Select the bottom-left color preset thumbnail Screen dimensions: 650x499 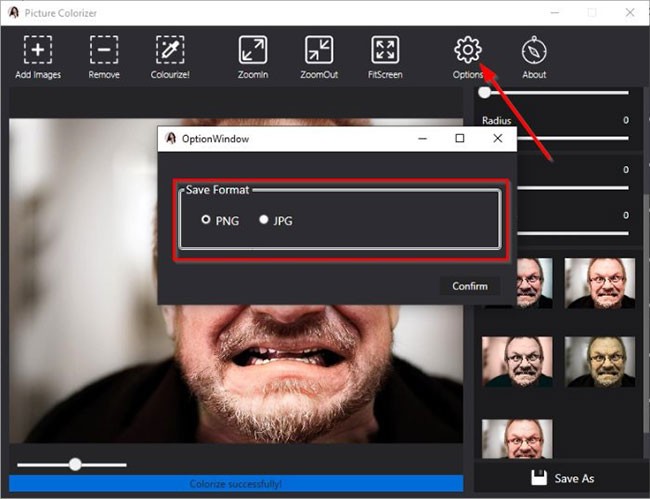tap(517, 438)
